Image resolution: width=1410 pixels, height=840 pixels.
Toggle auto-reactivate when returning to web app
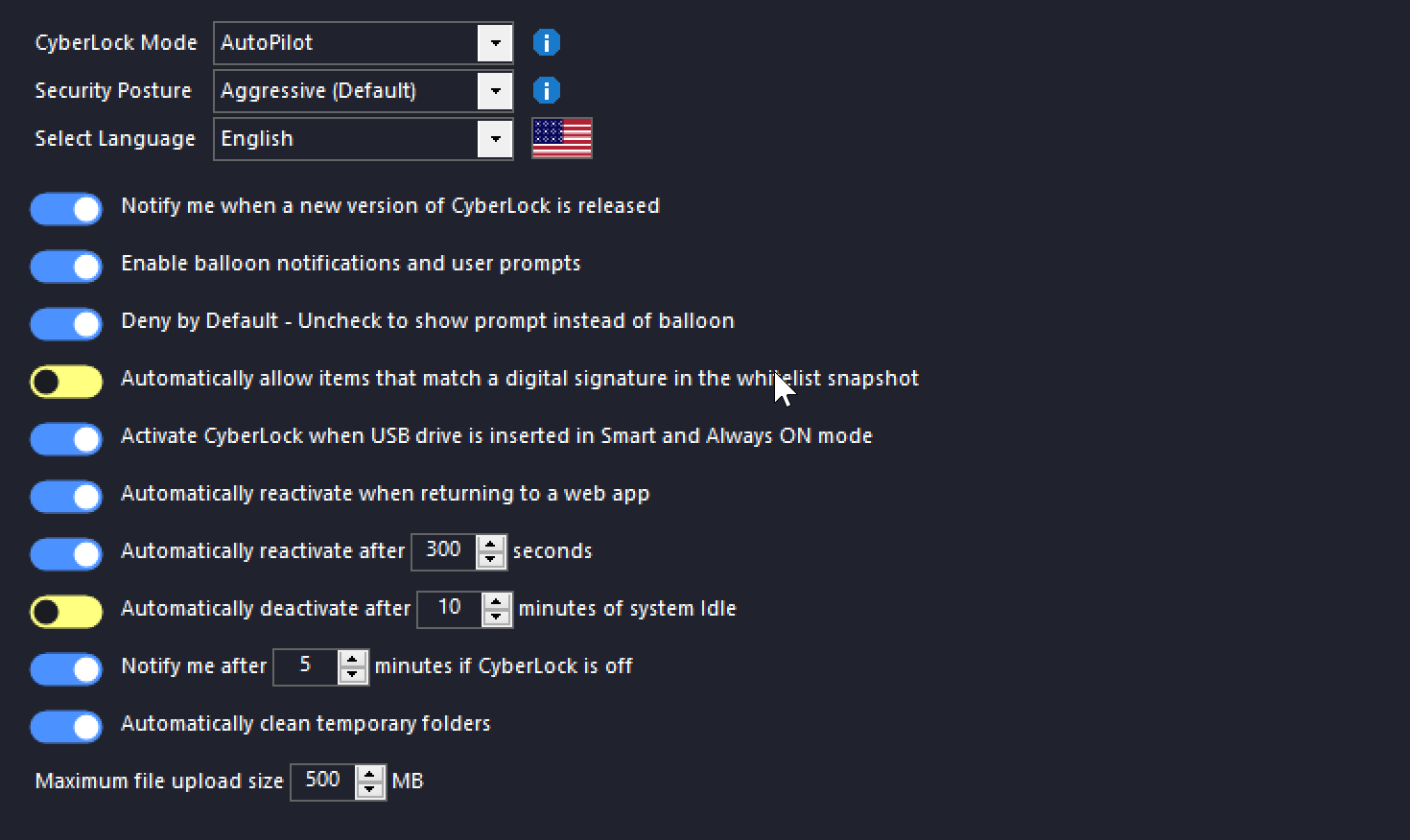click(66, 497)
